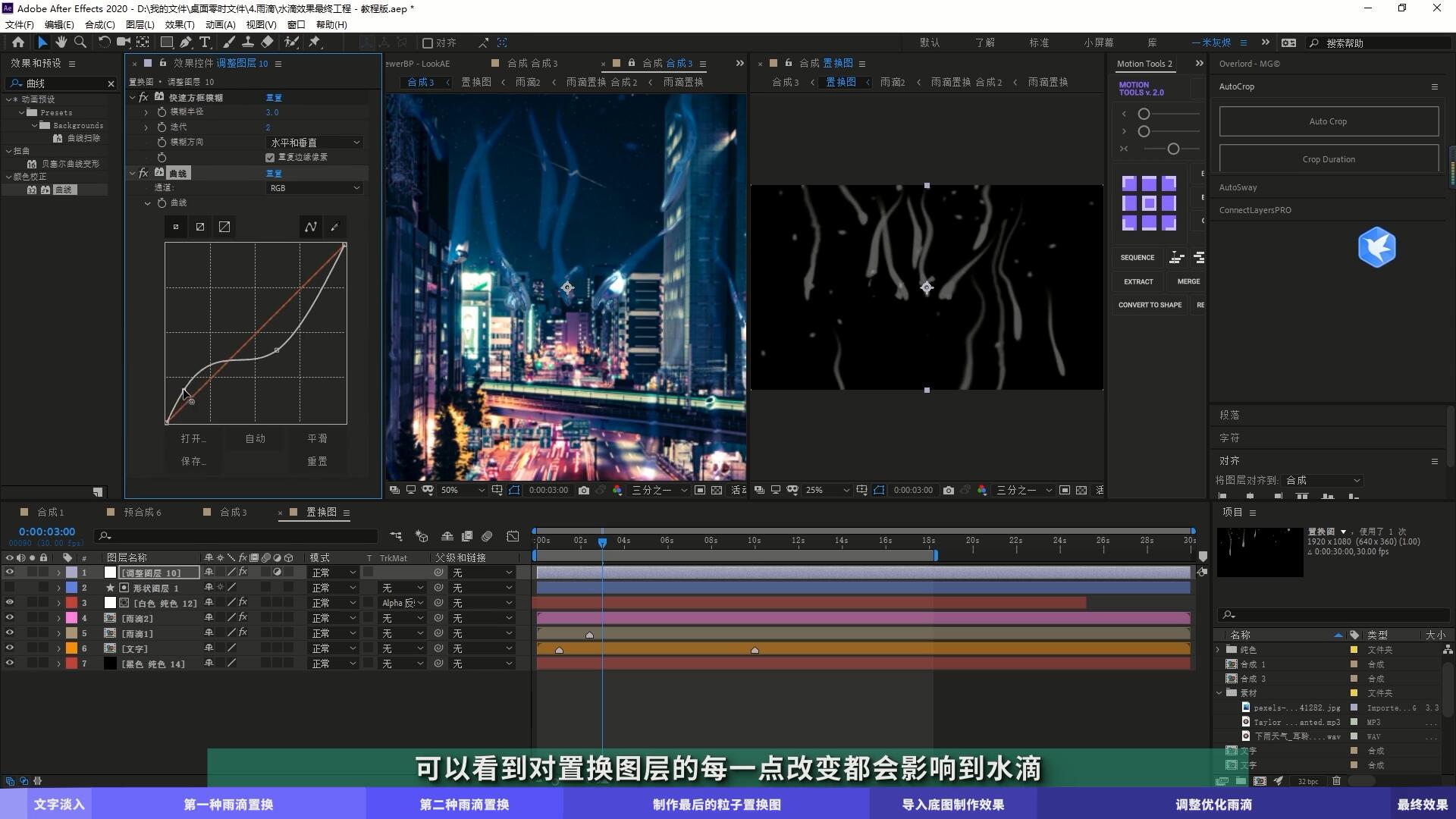Adjust the third Motion Tools slider knob
1456x819 pixels.
[1173, 149]
